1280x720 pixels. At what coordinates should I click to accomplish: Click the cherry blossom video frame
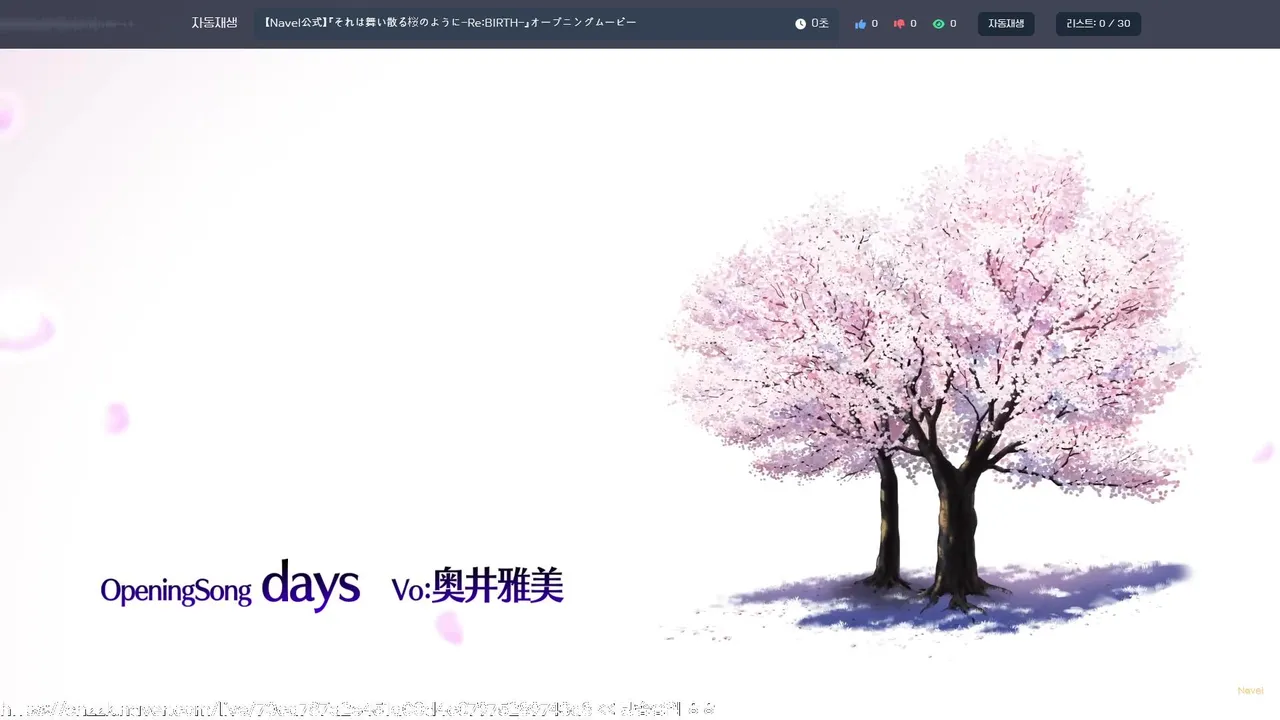640,384
